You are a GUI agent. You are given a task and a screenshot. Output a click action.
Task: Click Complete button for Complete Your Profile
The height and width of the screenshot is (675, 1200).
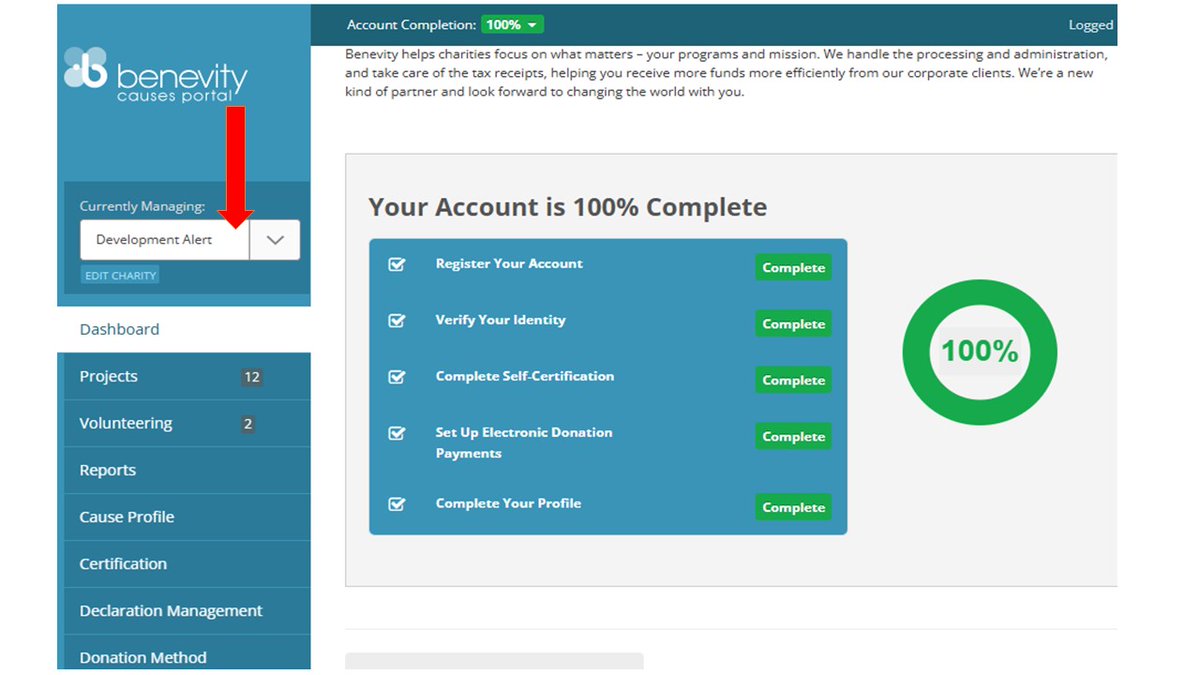pyautogui.click(x=793, y=507)
